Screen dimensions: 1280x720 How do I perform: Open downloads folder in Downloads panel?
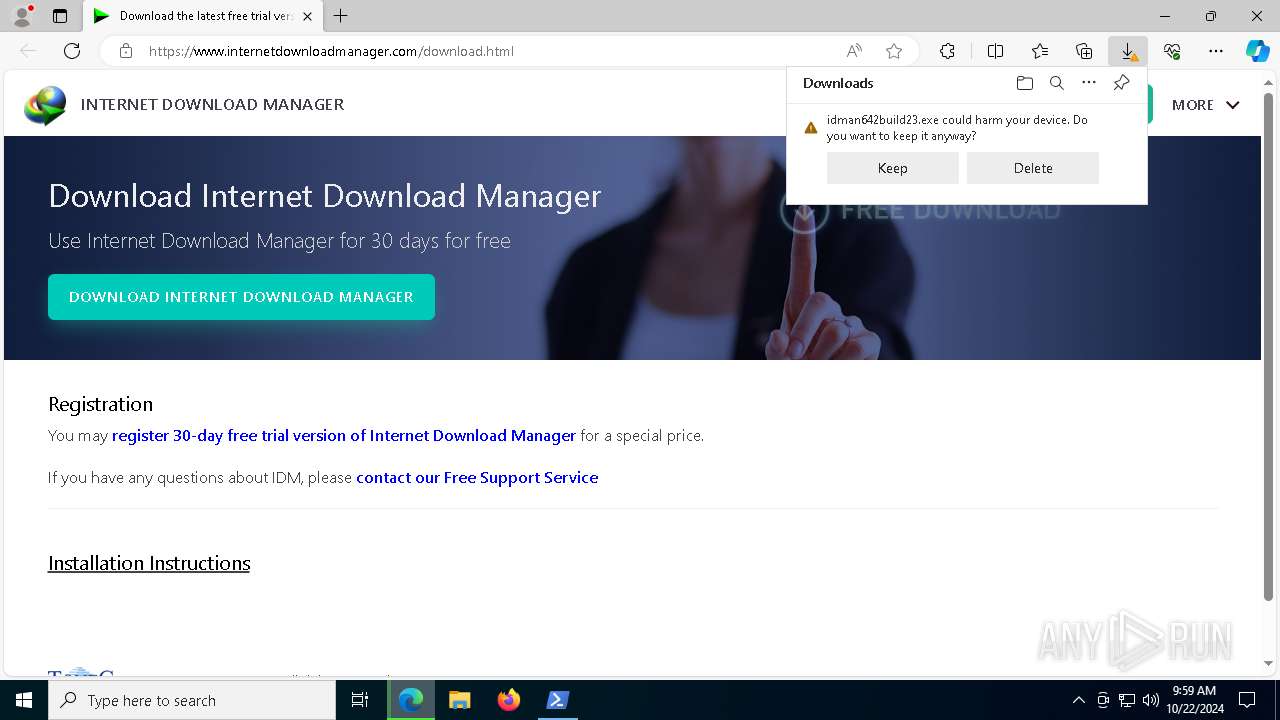(x=1024, y=83)
